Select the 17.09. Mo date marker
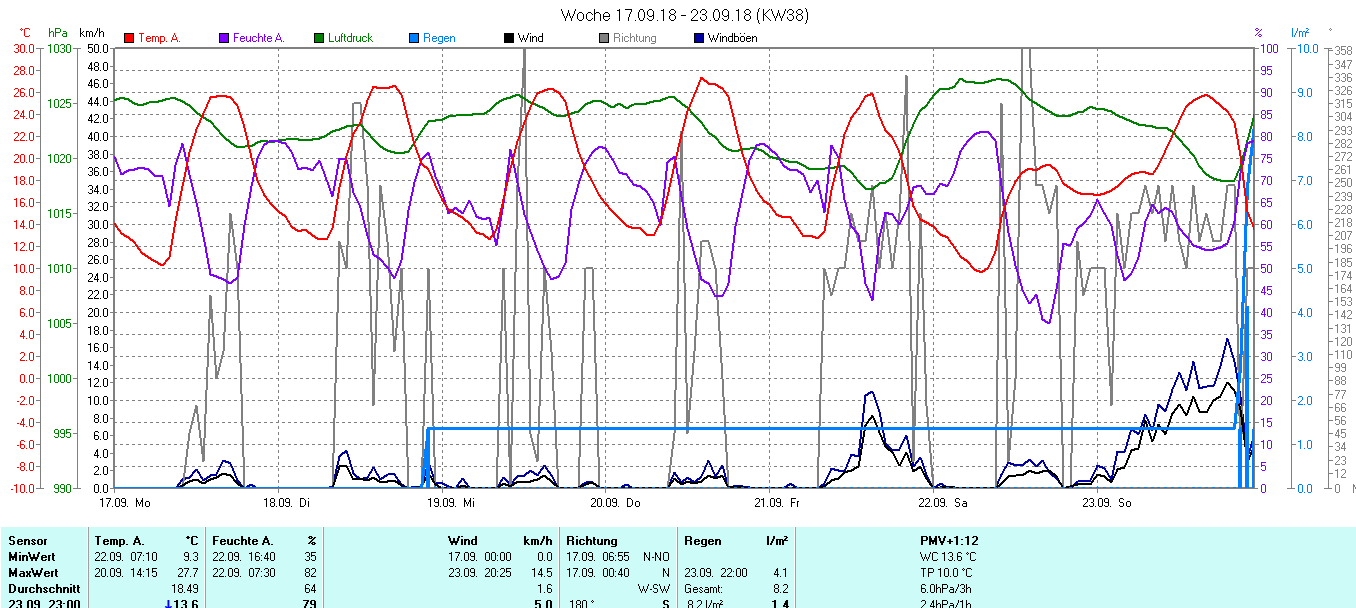Viewport: 1356px width, 608px height. pyautogui.click(x=125, y=502)
